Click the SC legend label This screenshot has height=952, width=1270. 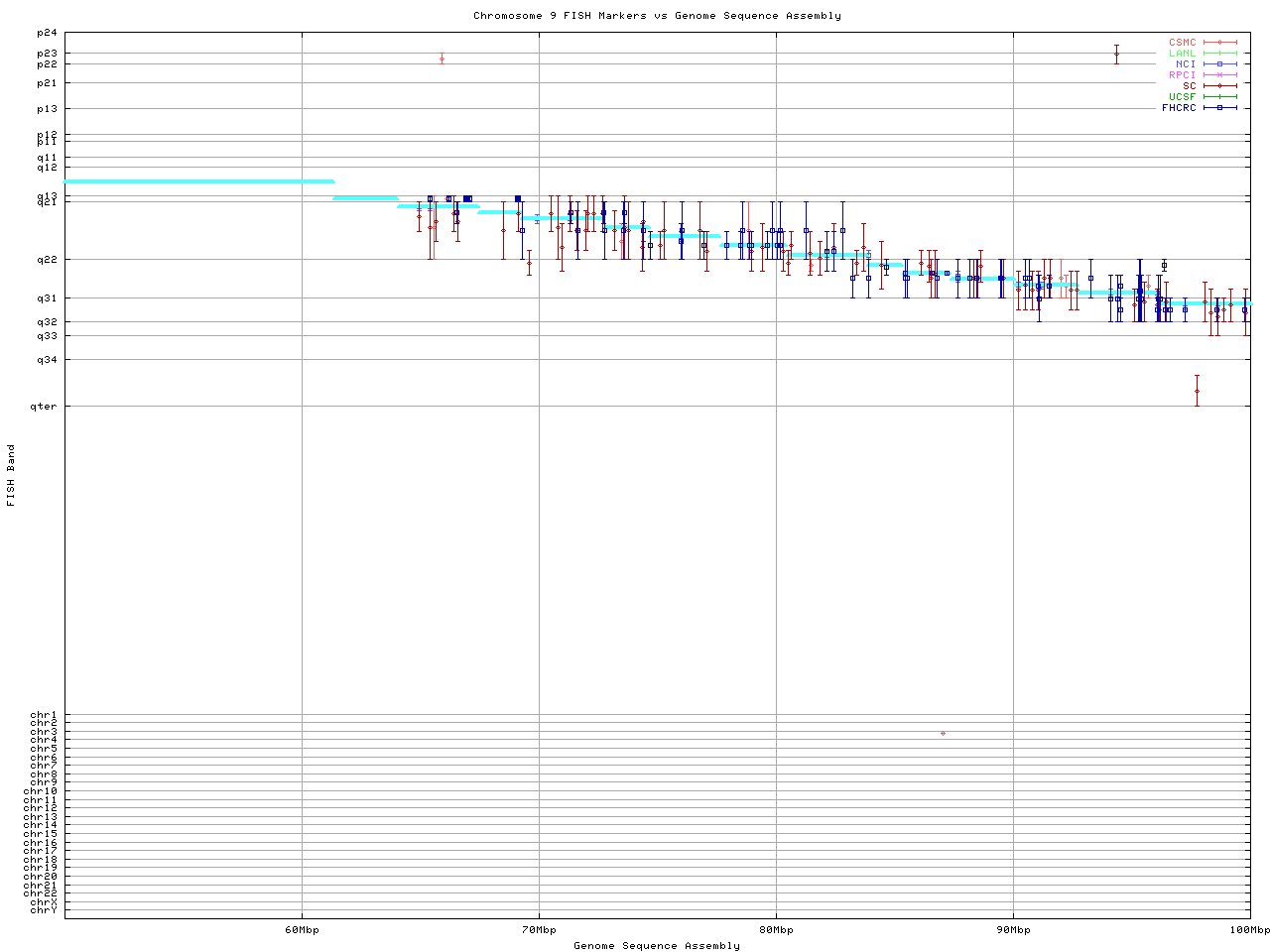coord(1189,86)
